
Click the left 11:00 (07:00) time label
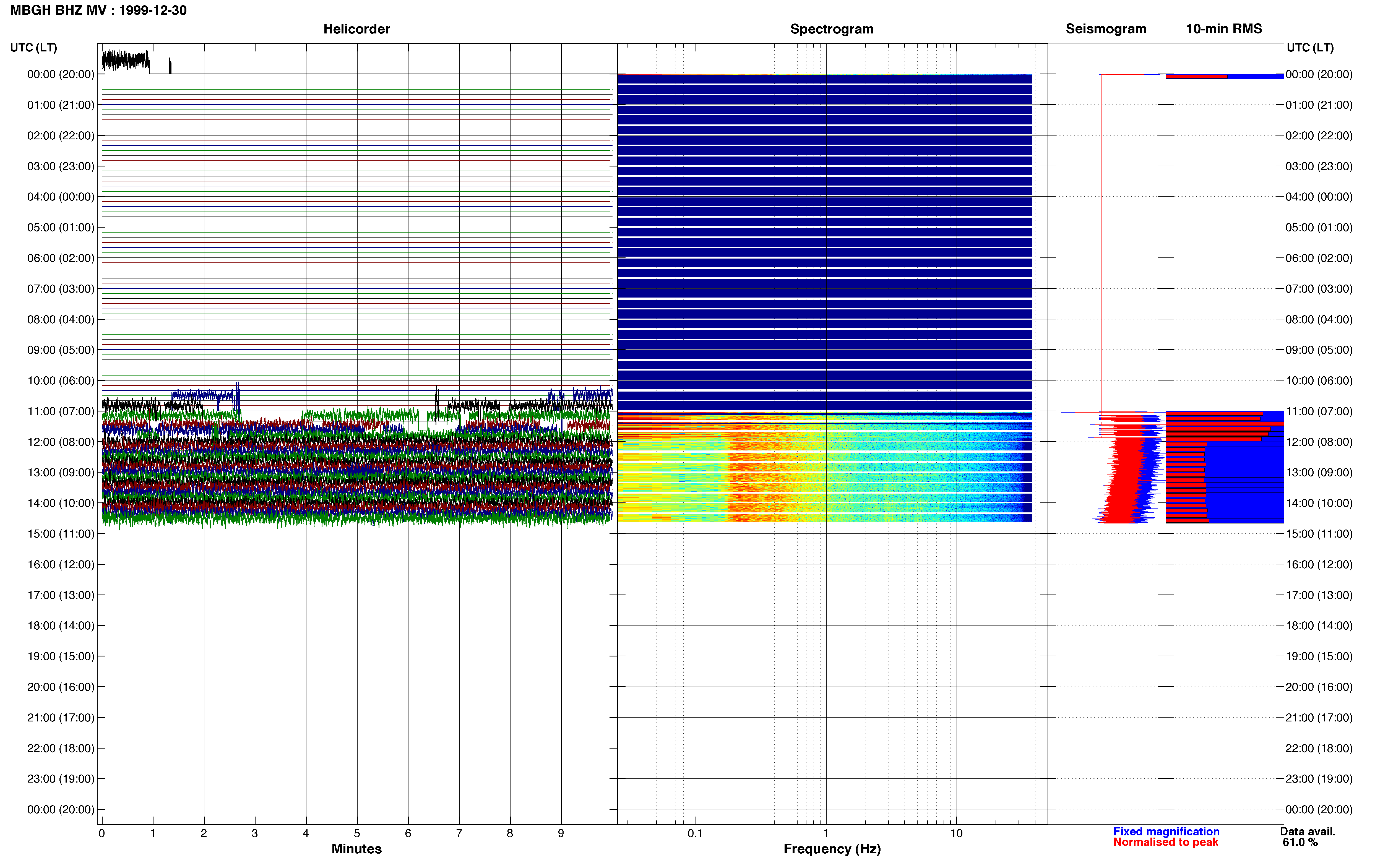pyautogui.click(x=61, y=411)
